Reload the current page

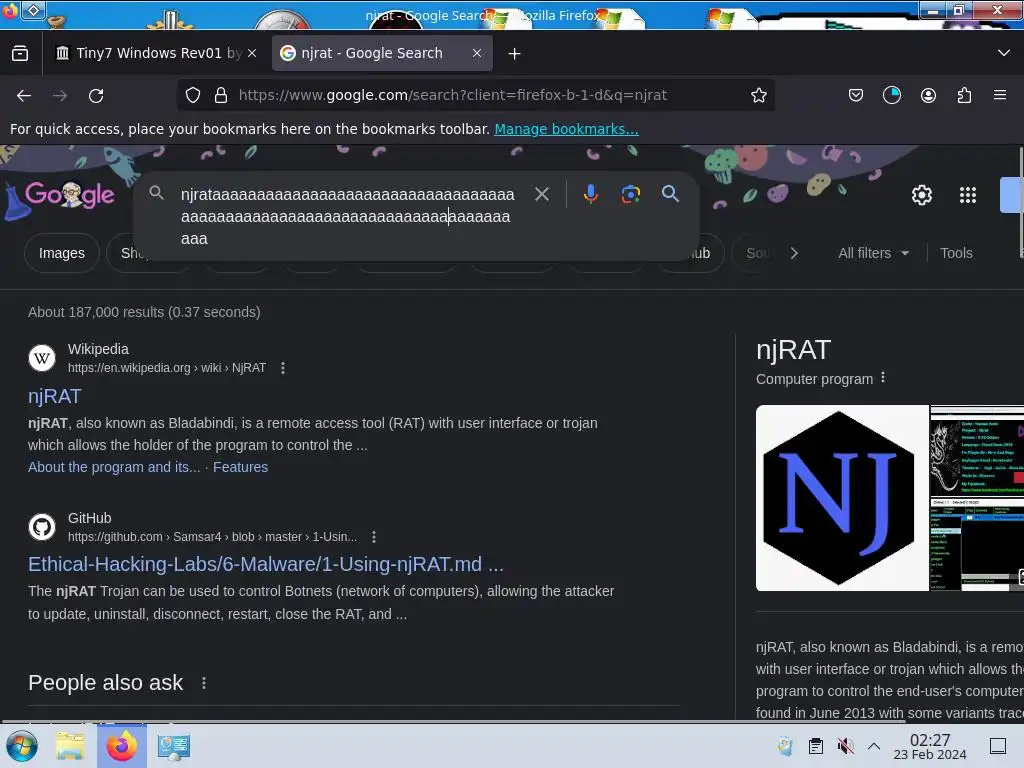tap(96, 95)
